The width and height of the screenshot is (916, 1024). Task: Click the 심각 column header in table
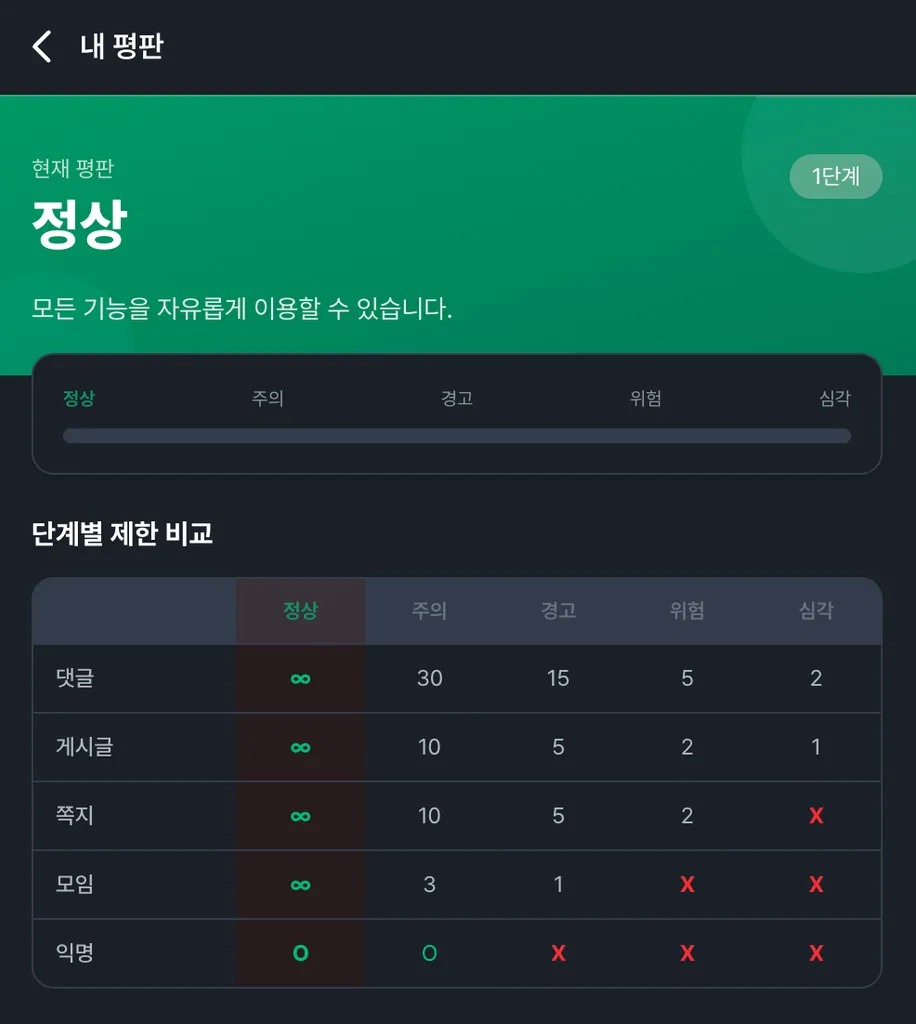coord(816,611)
